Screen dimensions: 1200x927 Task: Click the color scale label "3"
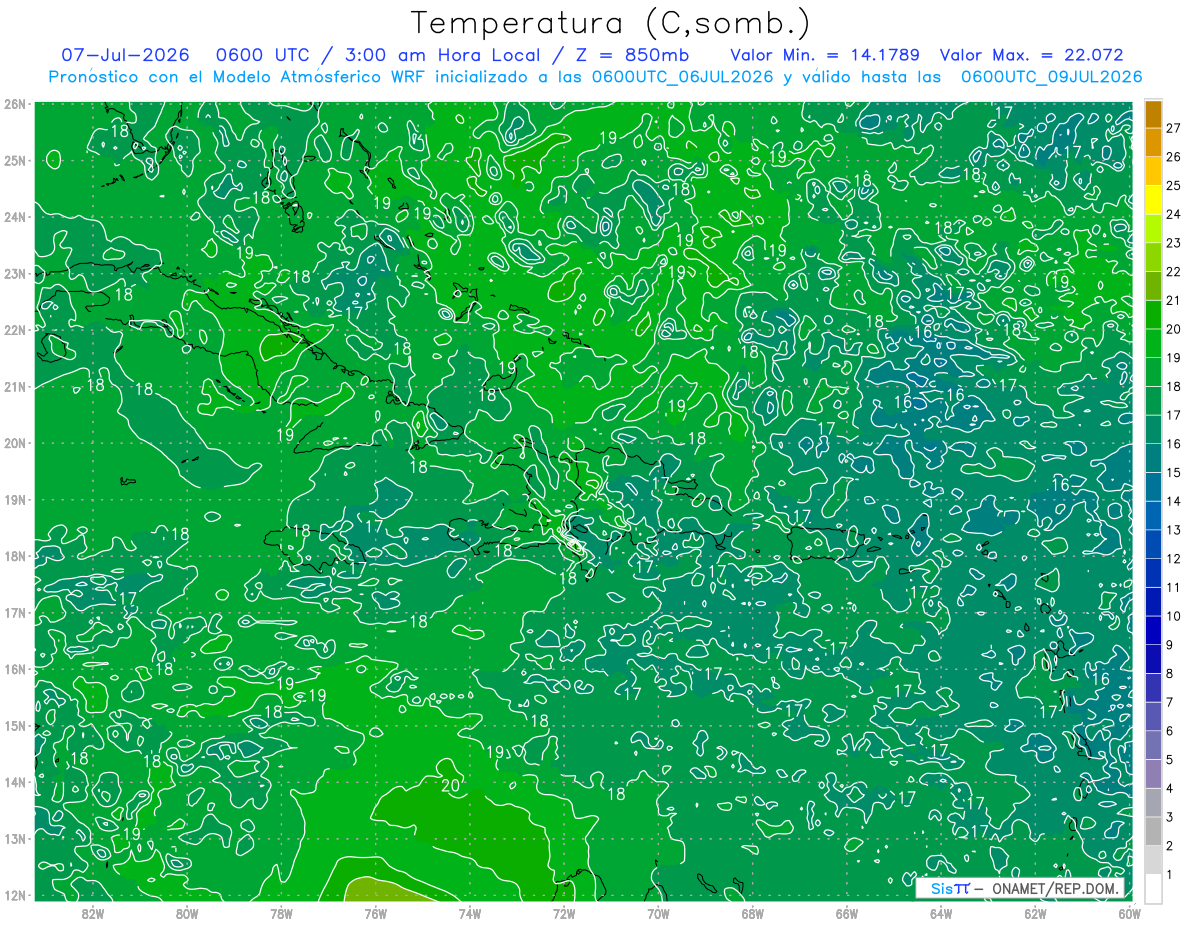point(1170,818)
